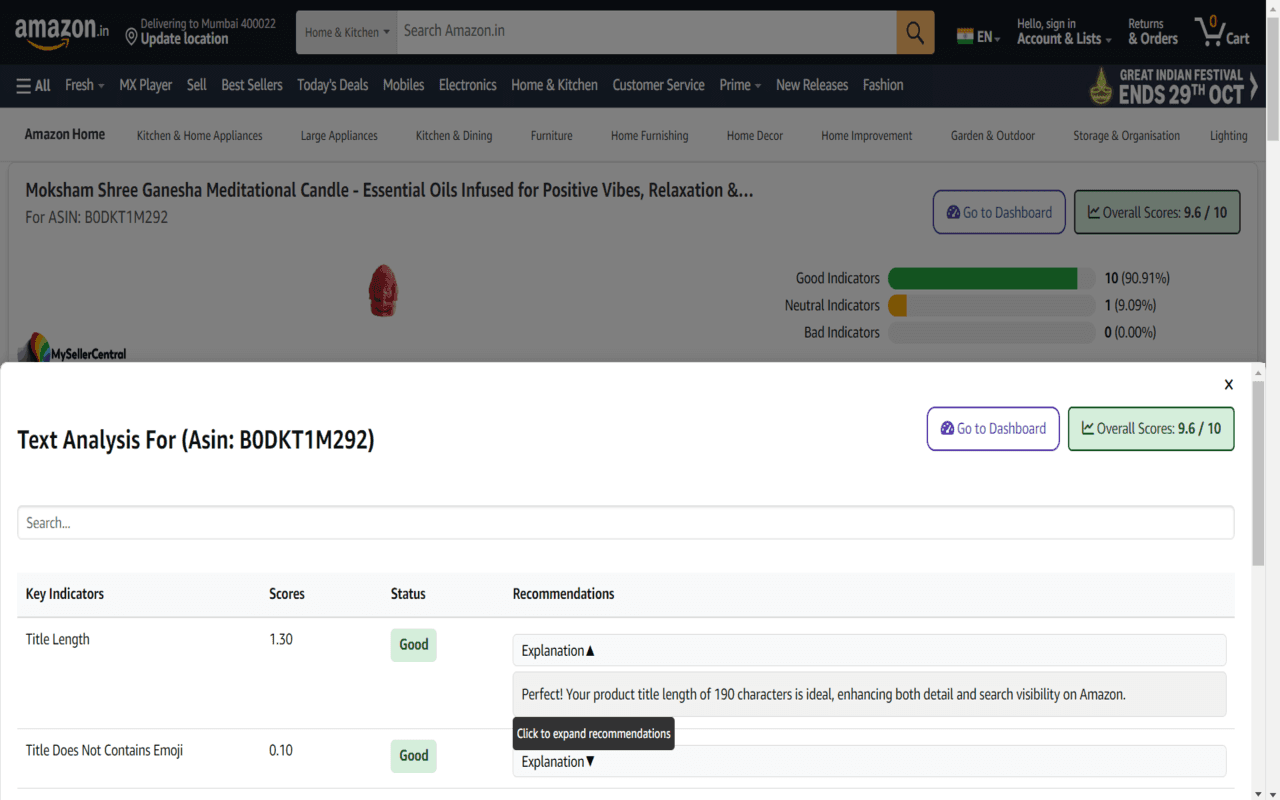Image resolution: width=1280 pixels, height=800 pixels.
Task: Click the Title Length score 1.30
Action: (281, 639)
